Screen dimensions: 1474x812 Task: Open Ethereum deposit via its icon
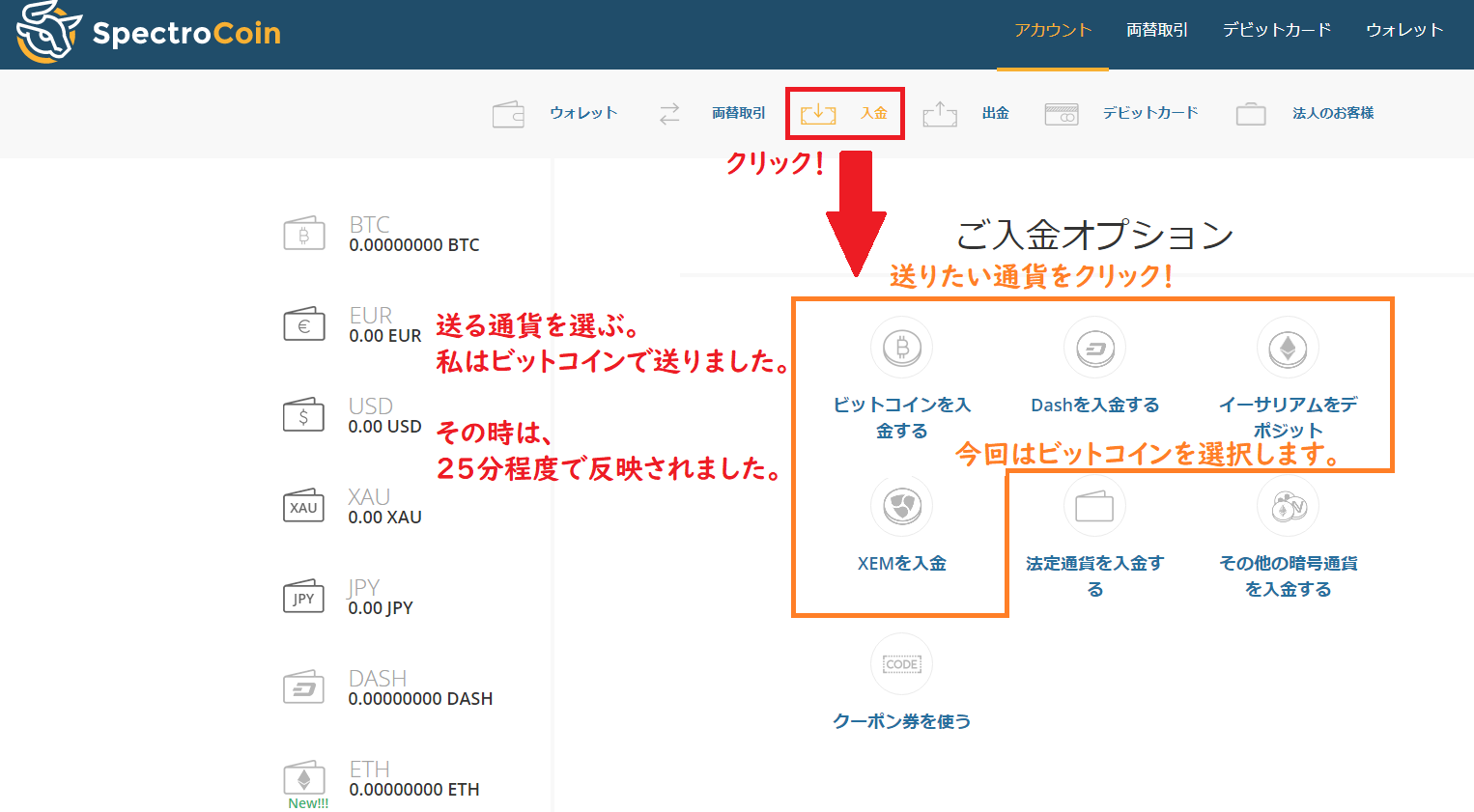point(1287,347)
